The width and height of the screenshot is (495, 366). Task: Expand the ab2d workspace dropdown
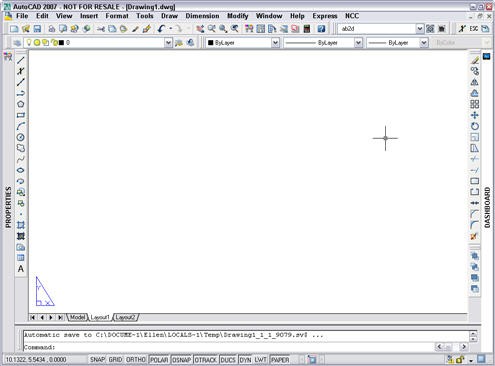pyautogui.click(x=420, y=29)
